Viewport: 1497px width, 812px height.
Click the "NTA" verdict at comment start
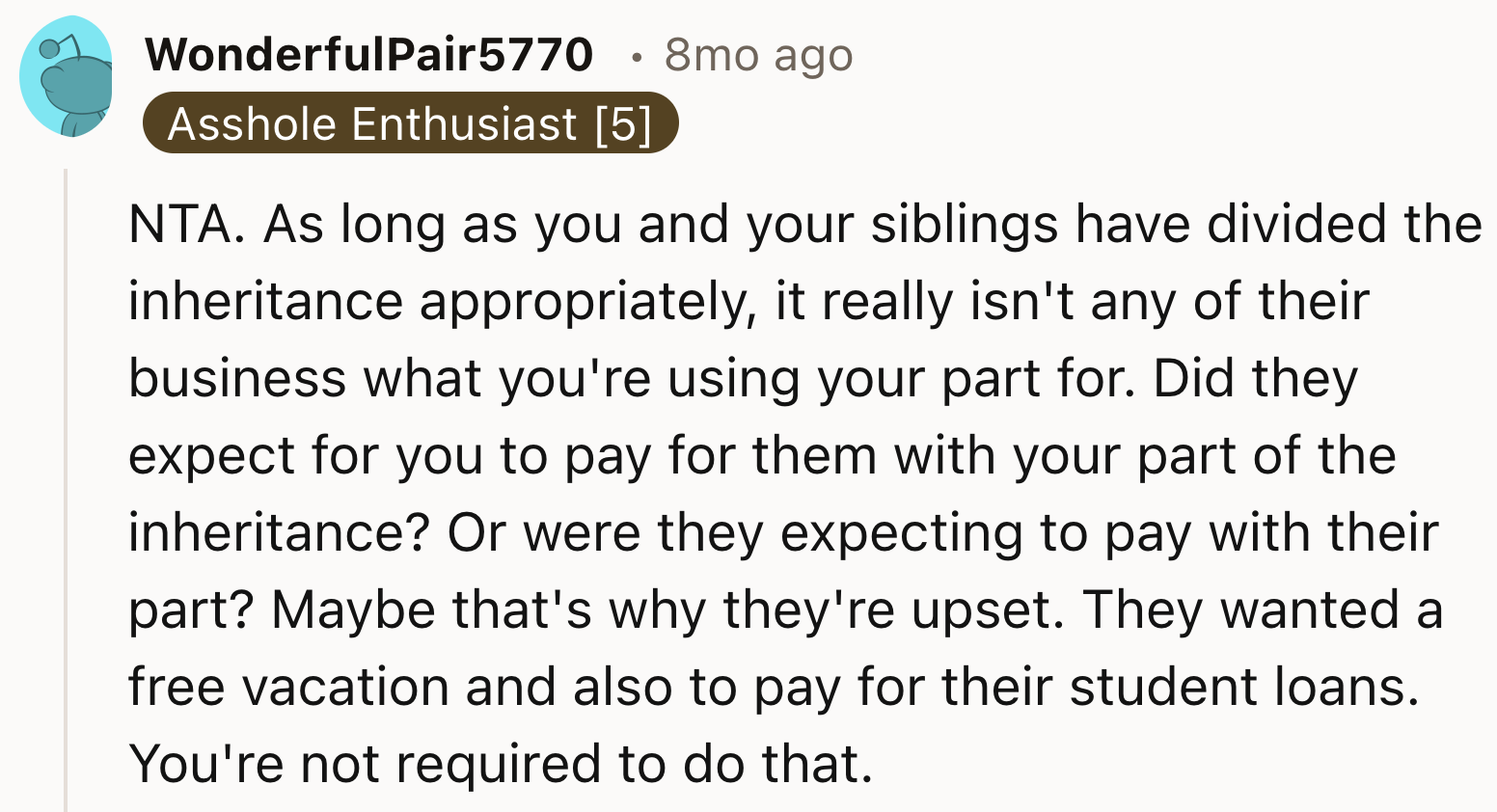[x=179, y=225]
